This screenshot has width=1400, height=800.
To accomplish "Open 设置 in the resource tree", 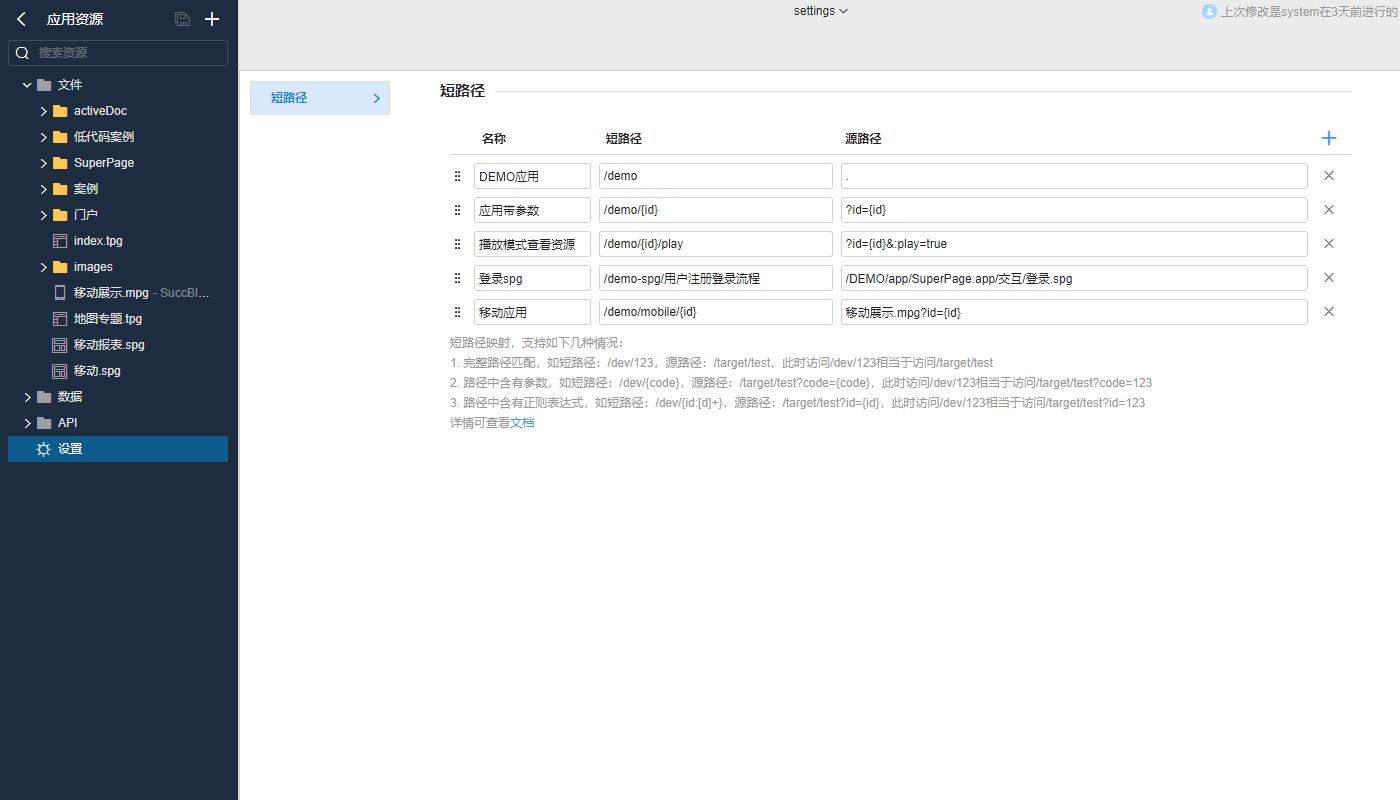I will 70,449.
